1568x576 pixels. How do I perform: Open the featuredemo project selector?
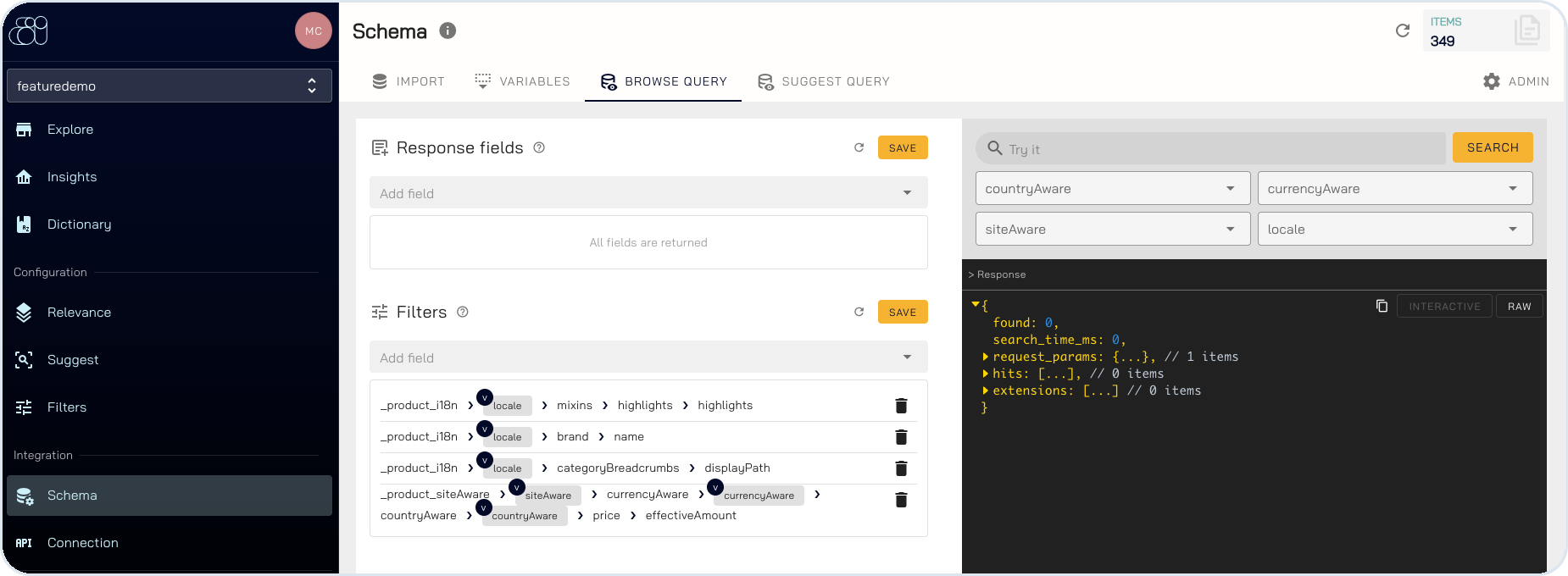[x=170, y=86]
